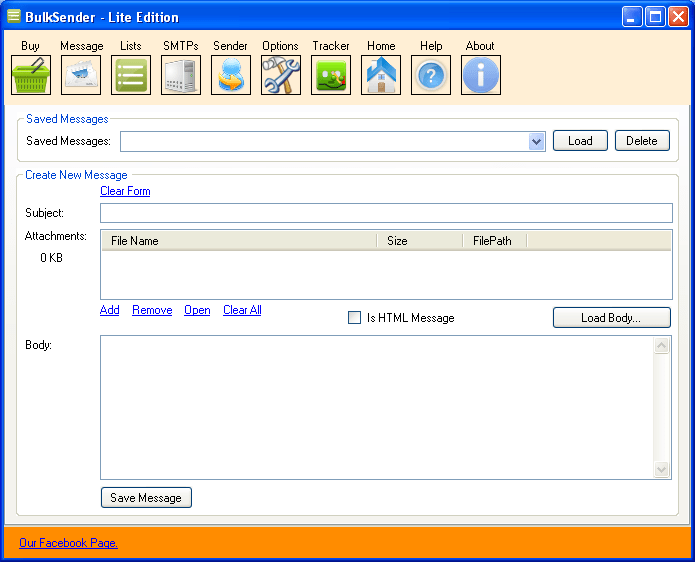
Task: Click the Body scrollbar down arrow
Action: 662,469
